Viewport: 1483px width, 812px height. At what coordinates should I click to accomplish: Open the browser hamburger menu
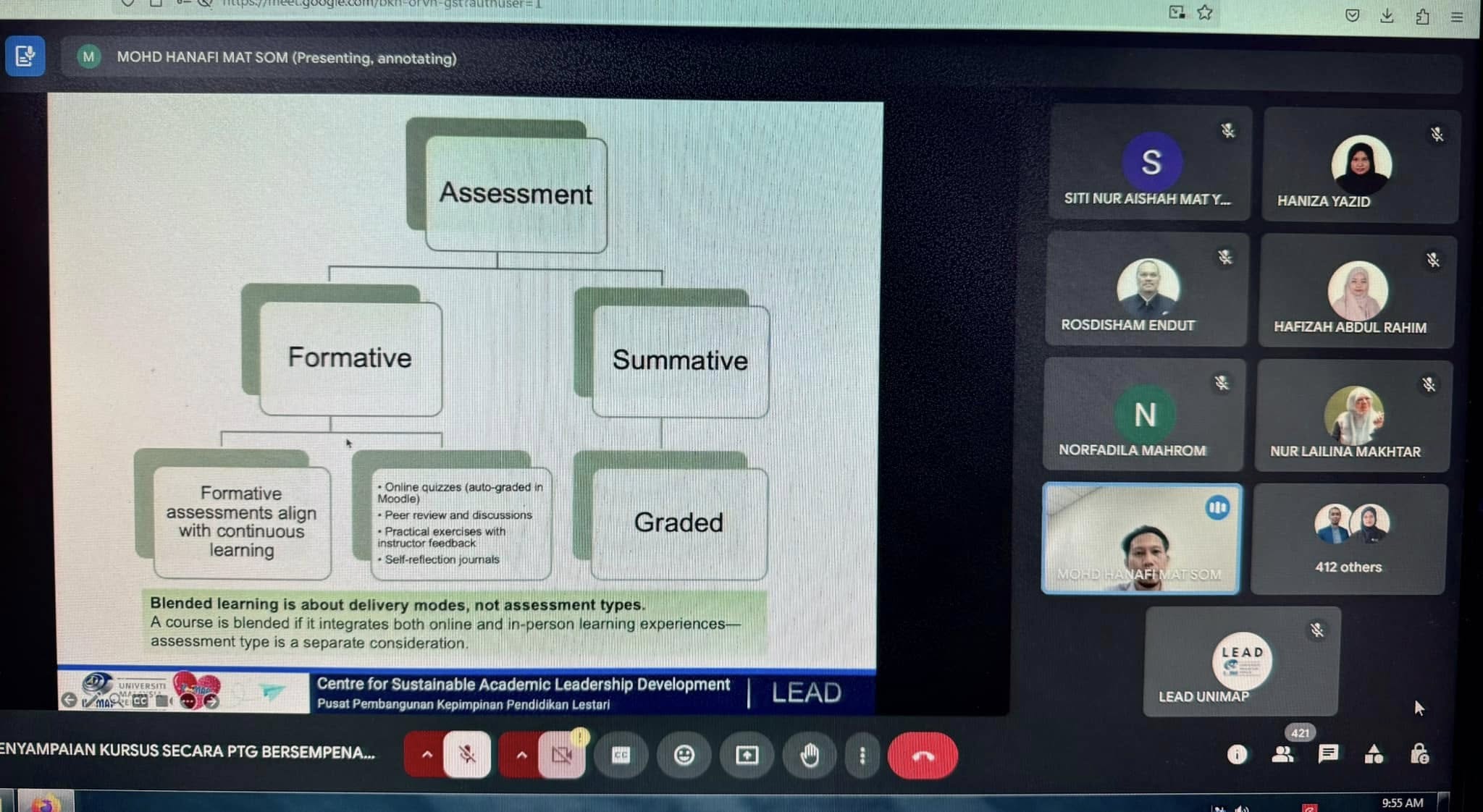pos(1457,17)
